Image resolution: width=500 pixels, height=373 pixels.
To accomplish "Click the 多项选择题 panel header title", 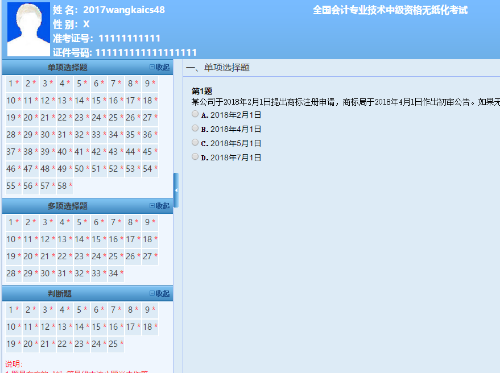I will click(67, 206).
